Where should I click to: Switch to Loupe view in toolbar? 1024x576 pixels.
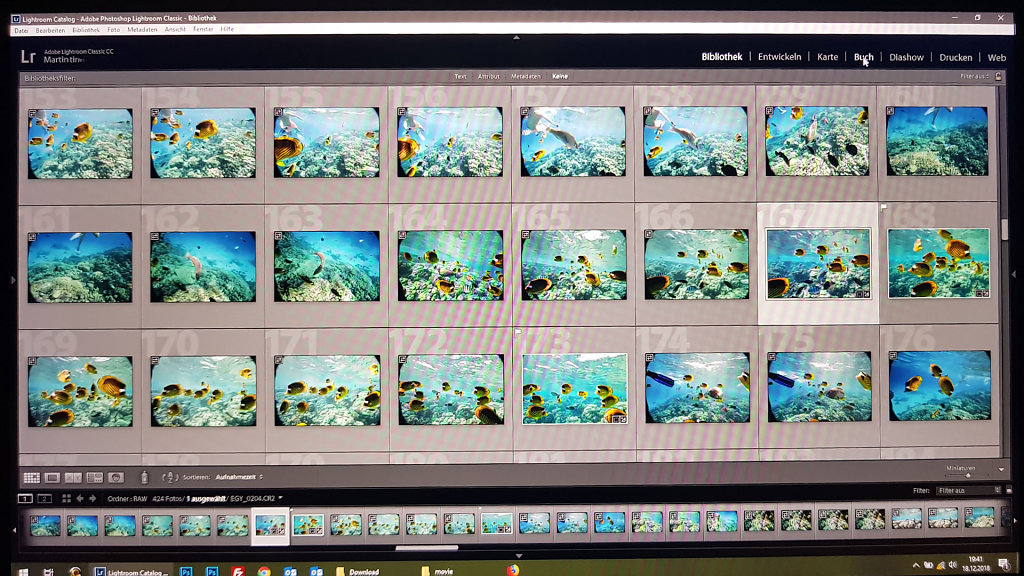click(53, 478)
